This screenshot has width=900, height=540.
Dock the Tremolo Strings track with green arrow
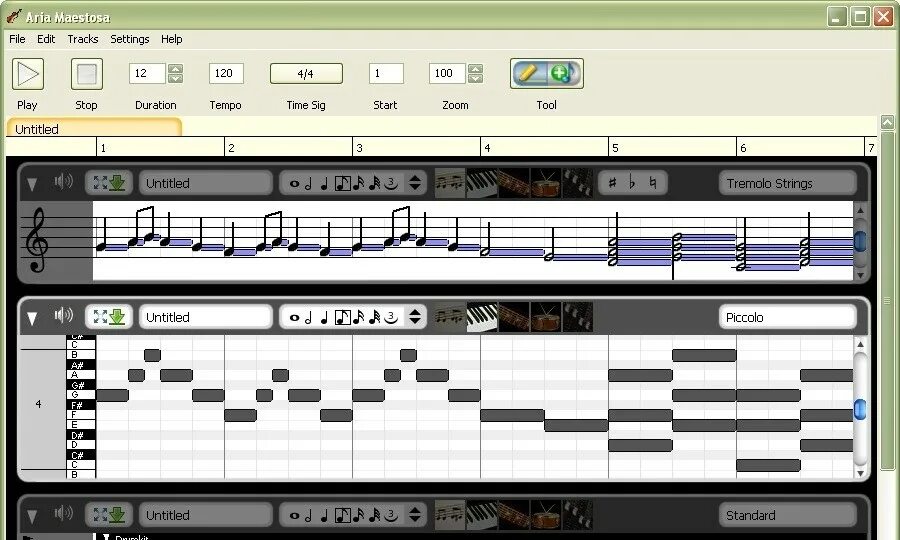click(x=117, y=183)
